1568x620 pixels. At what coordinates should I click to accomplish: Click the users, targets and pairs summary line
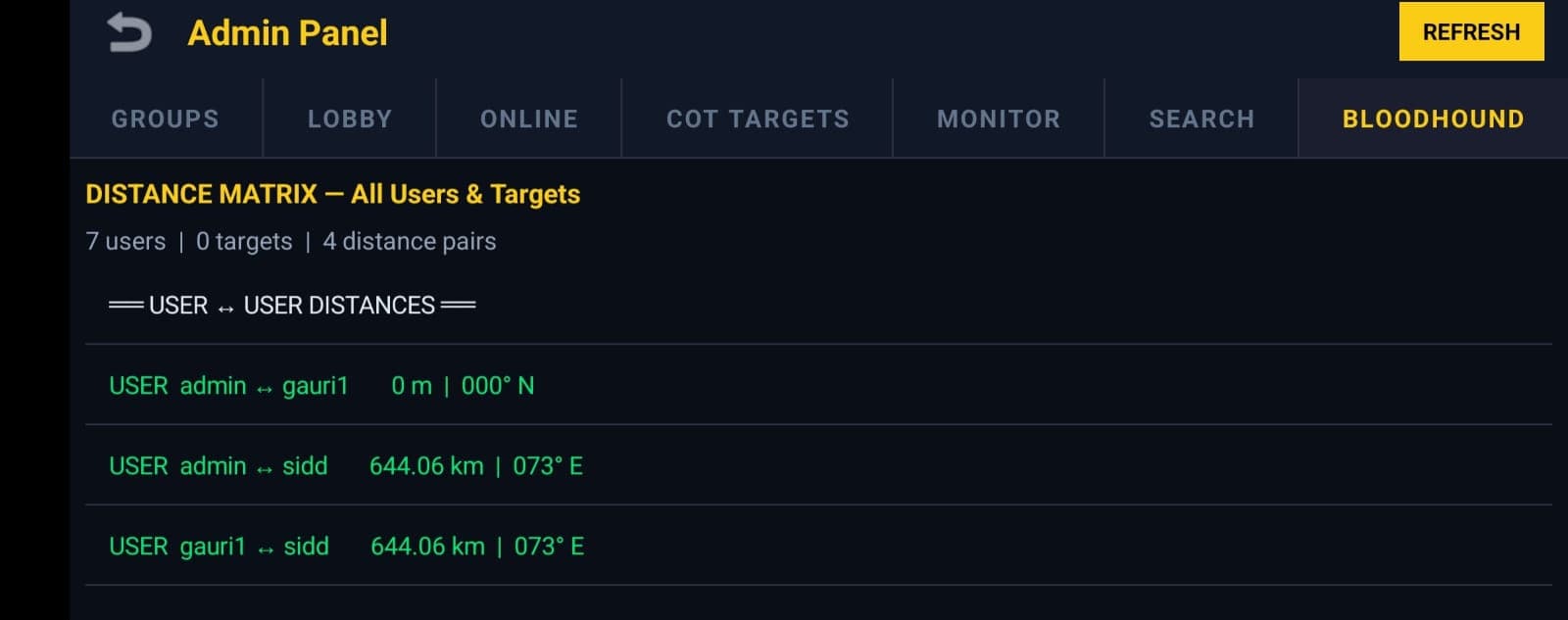(x=291, y=241)
